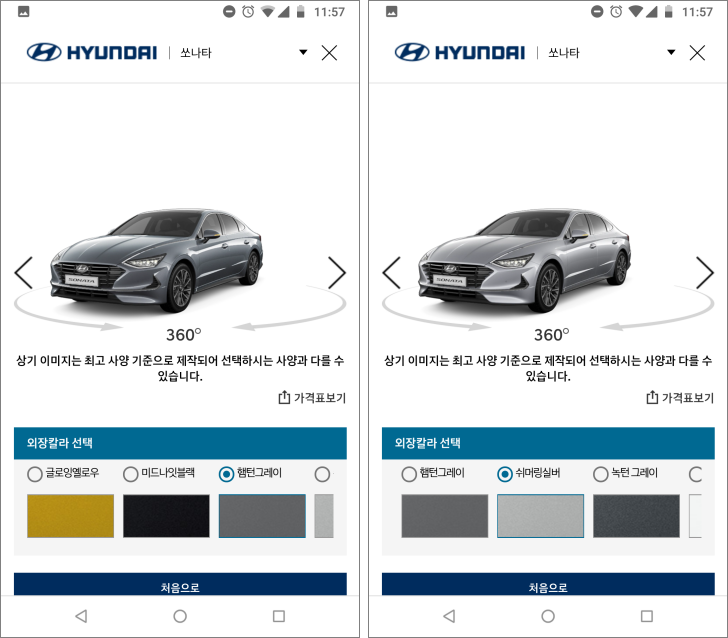Click the Hyundai logo in the left screen
The height and width of the screenshot is (638, 728).
pyautogui.click(x=92, y=52)
